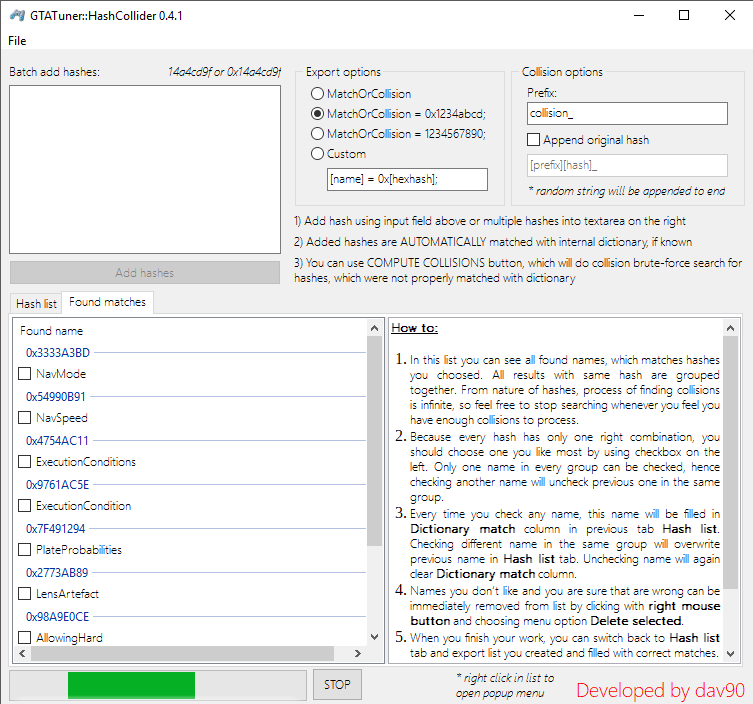Click the GTATuner app icon in title bar

pyautogui.click(x=17, y=15)
